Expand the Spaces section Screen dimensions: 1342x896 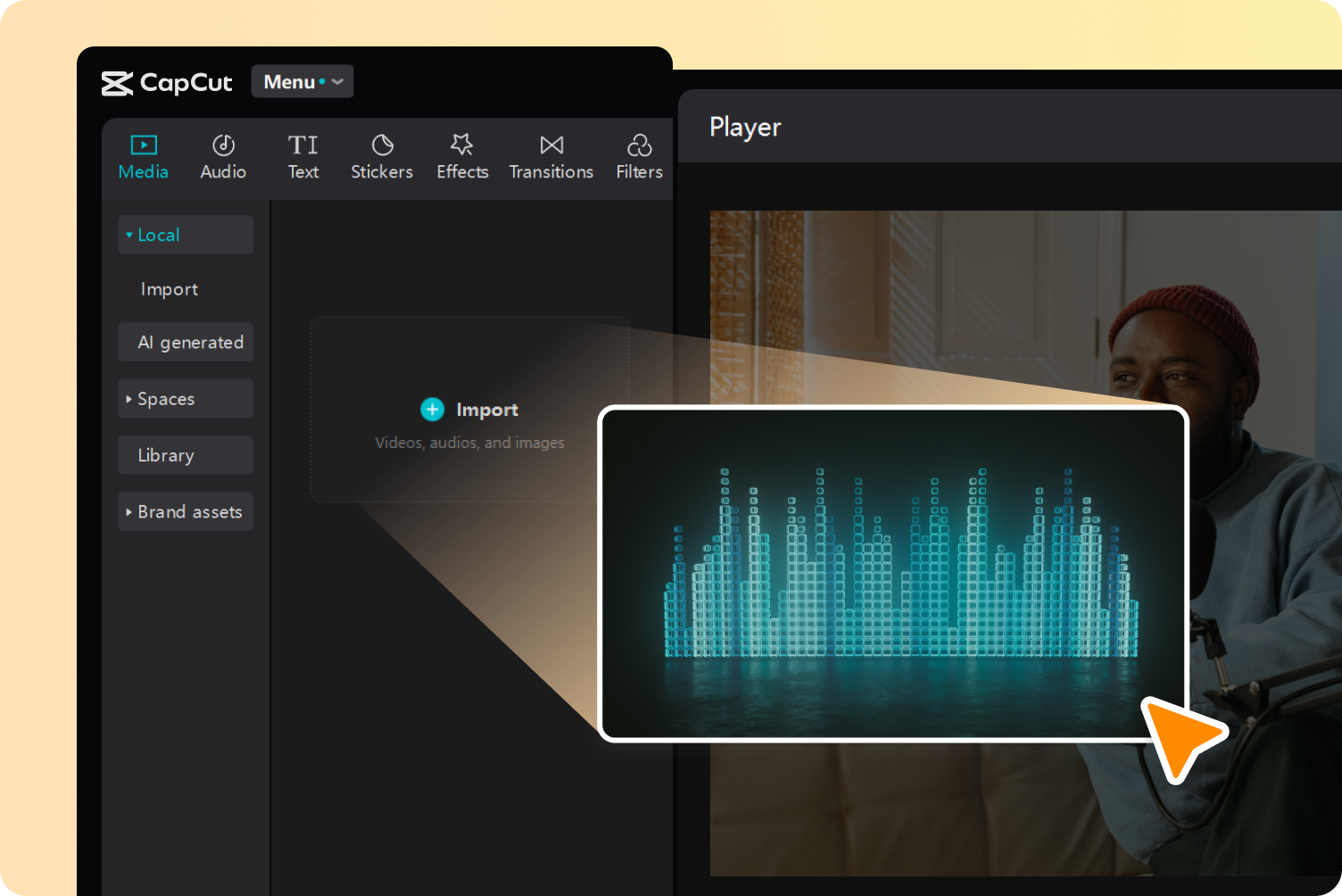186,399
